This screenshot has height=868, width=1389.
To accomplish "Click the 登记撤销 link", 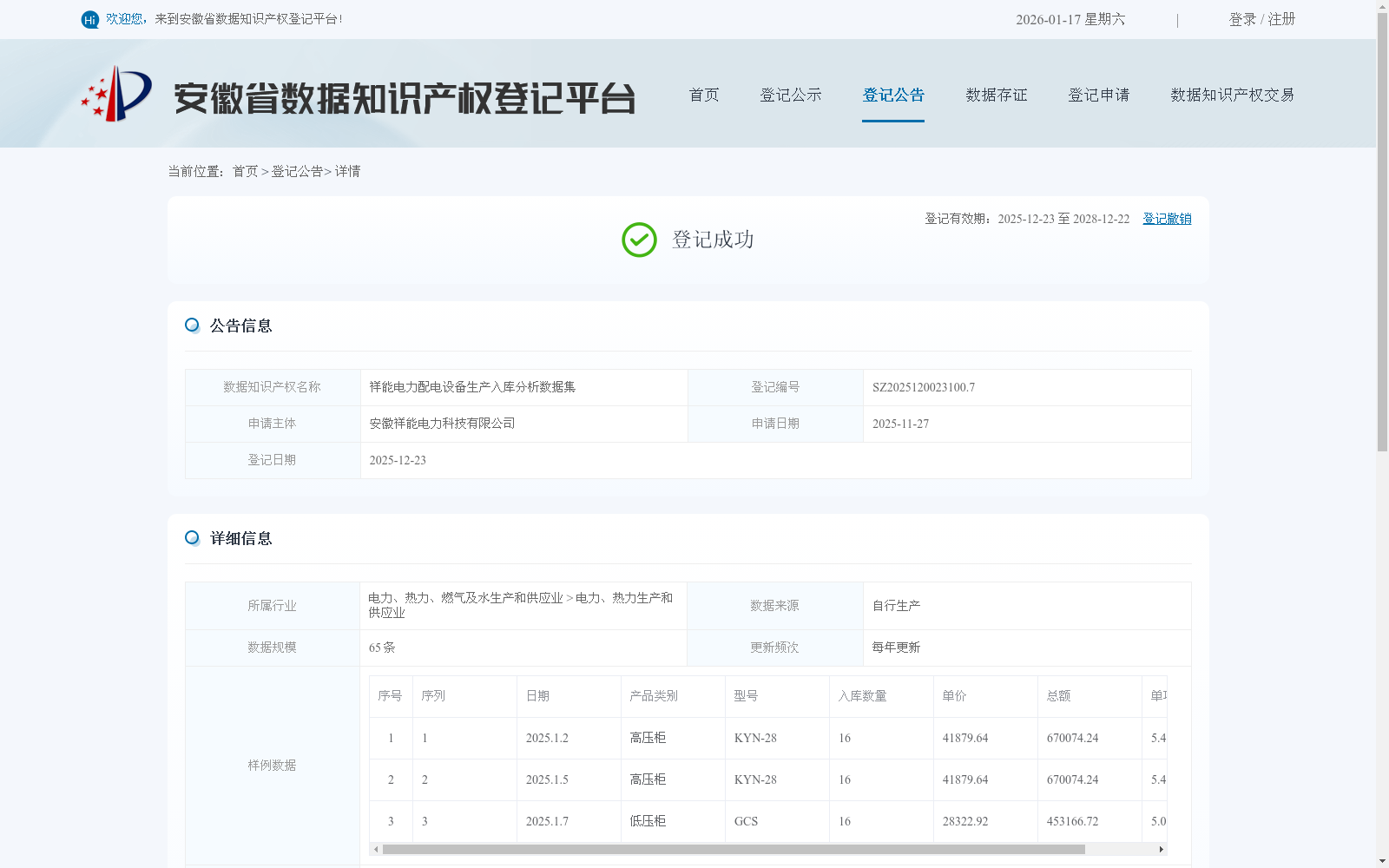I will point(1167,219).
